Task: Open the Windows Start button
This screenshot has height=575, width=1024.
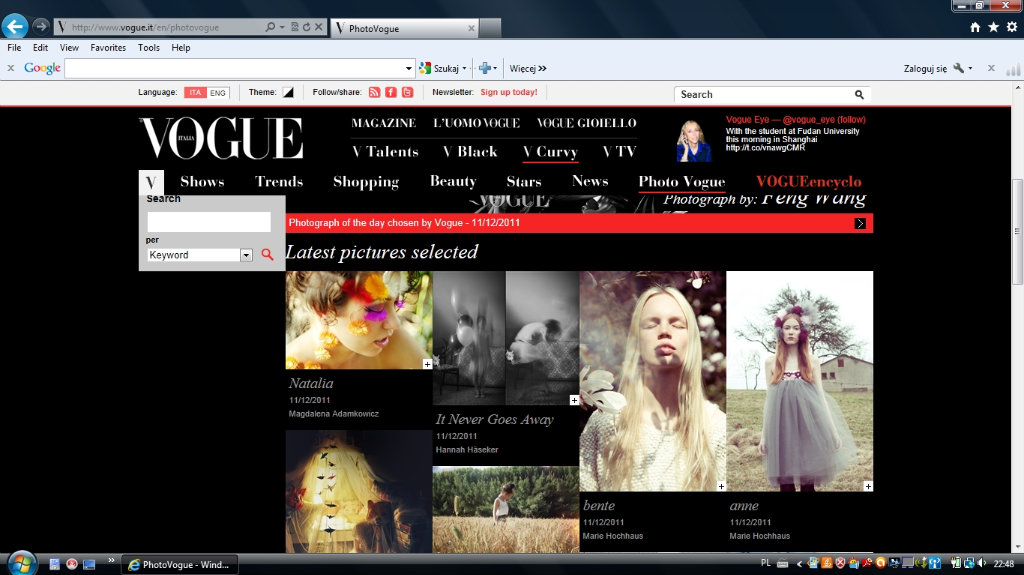Action: 22,563
